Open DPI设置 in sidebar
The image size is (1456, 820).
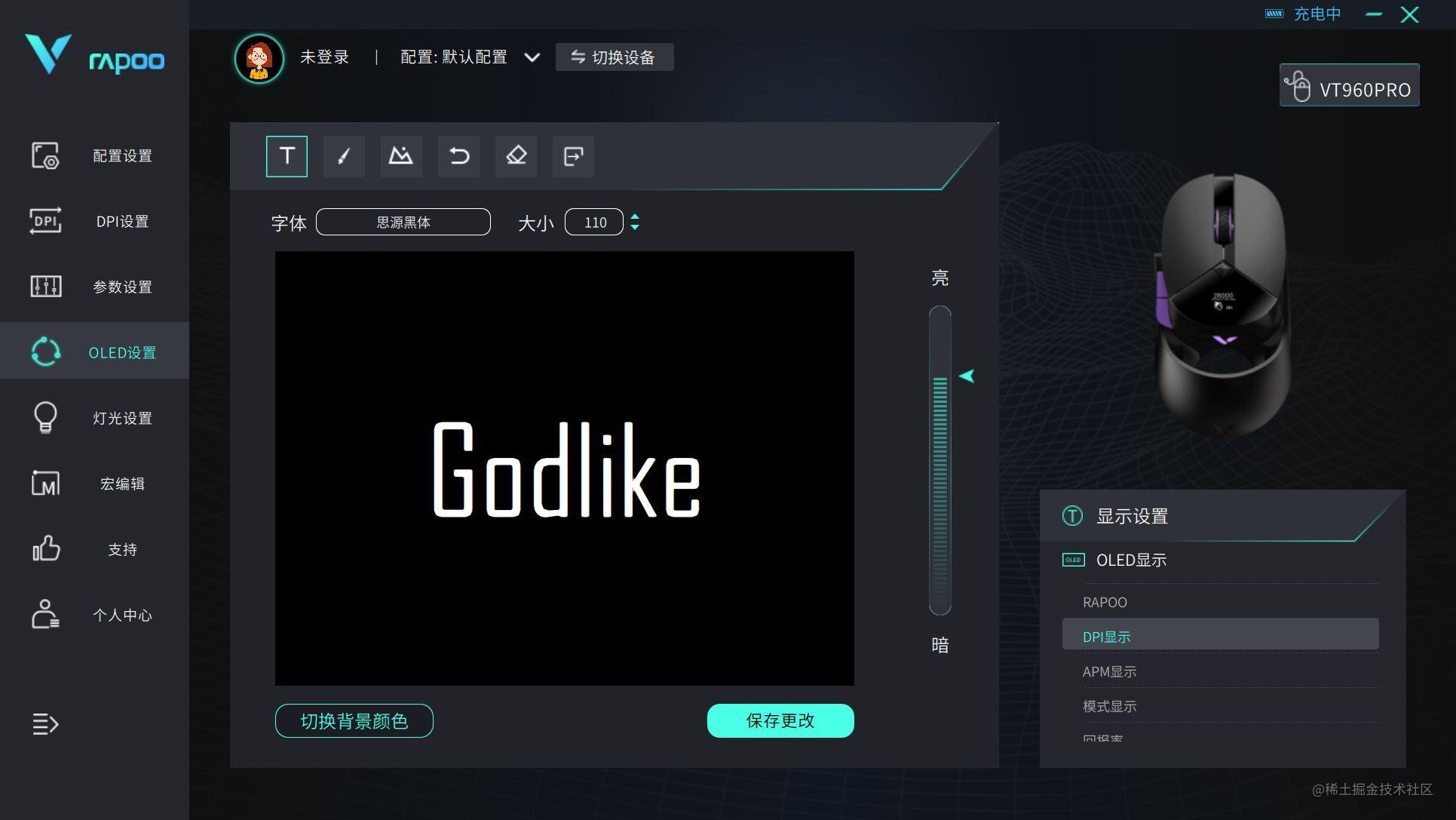pyautogui.click(x=94, y=221)
